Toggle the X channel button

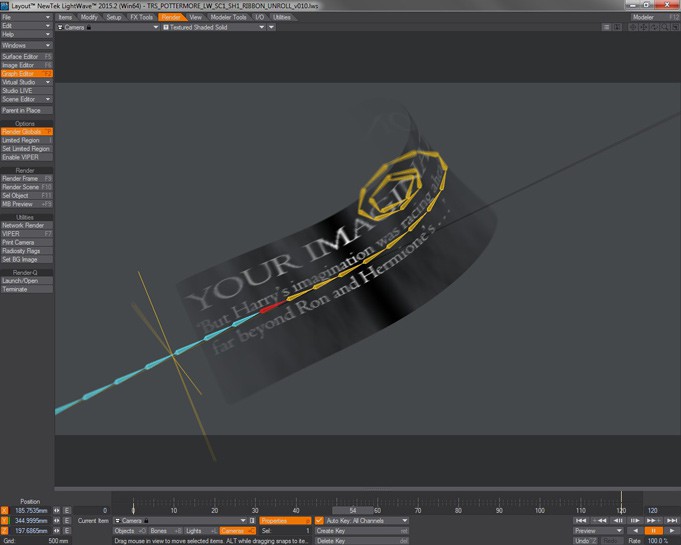click(5, 510)
